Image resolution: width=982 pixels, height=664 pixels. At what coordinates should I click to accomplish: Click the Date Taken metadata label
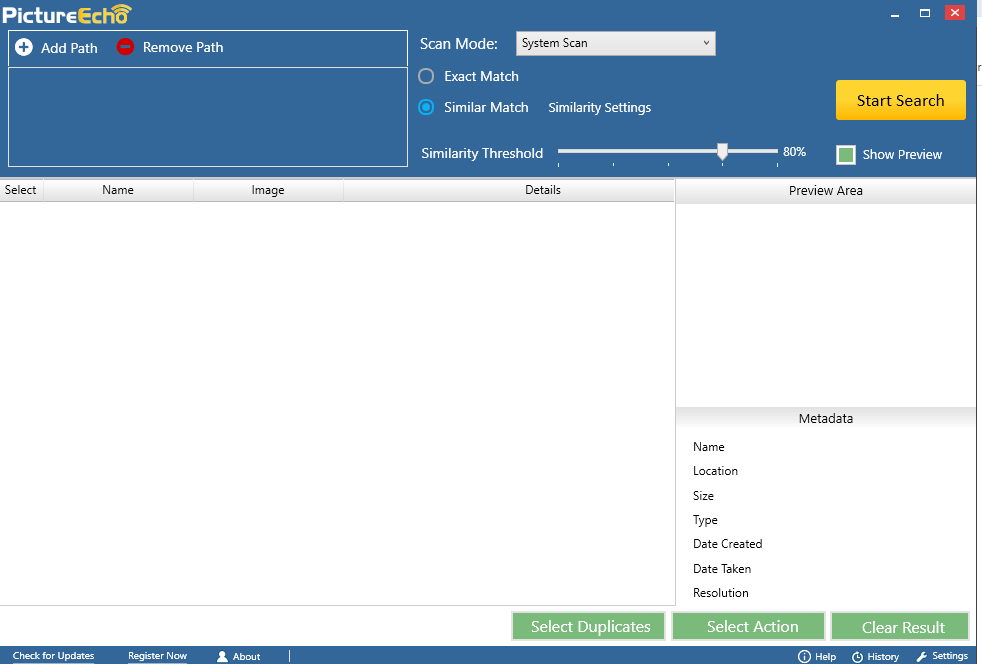(721, 569)
